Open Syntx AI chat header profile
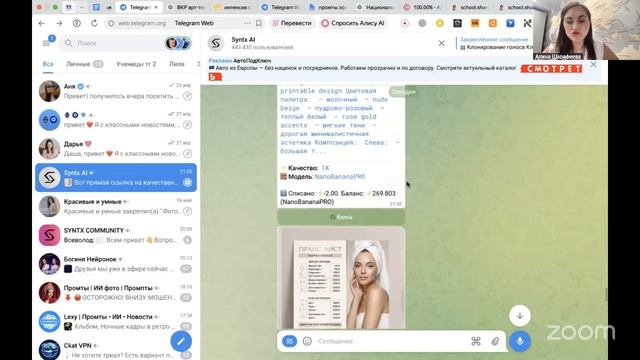The image size is (640, 360). [262, 43]
